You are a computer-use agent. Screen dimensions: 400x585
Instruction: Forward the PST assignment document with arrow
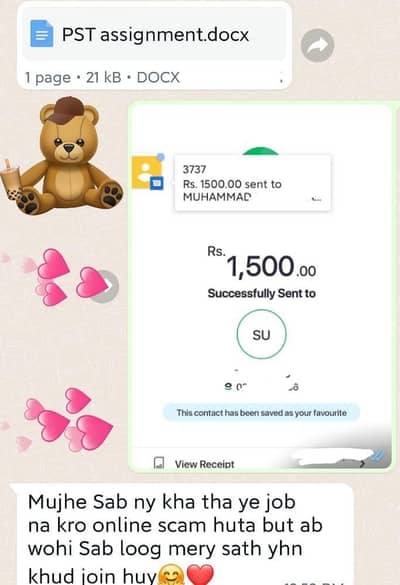(x=317, y=46)
